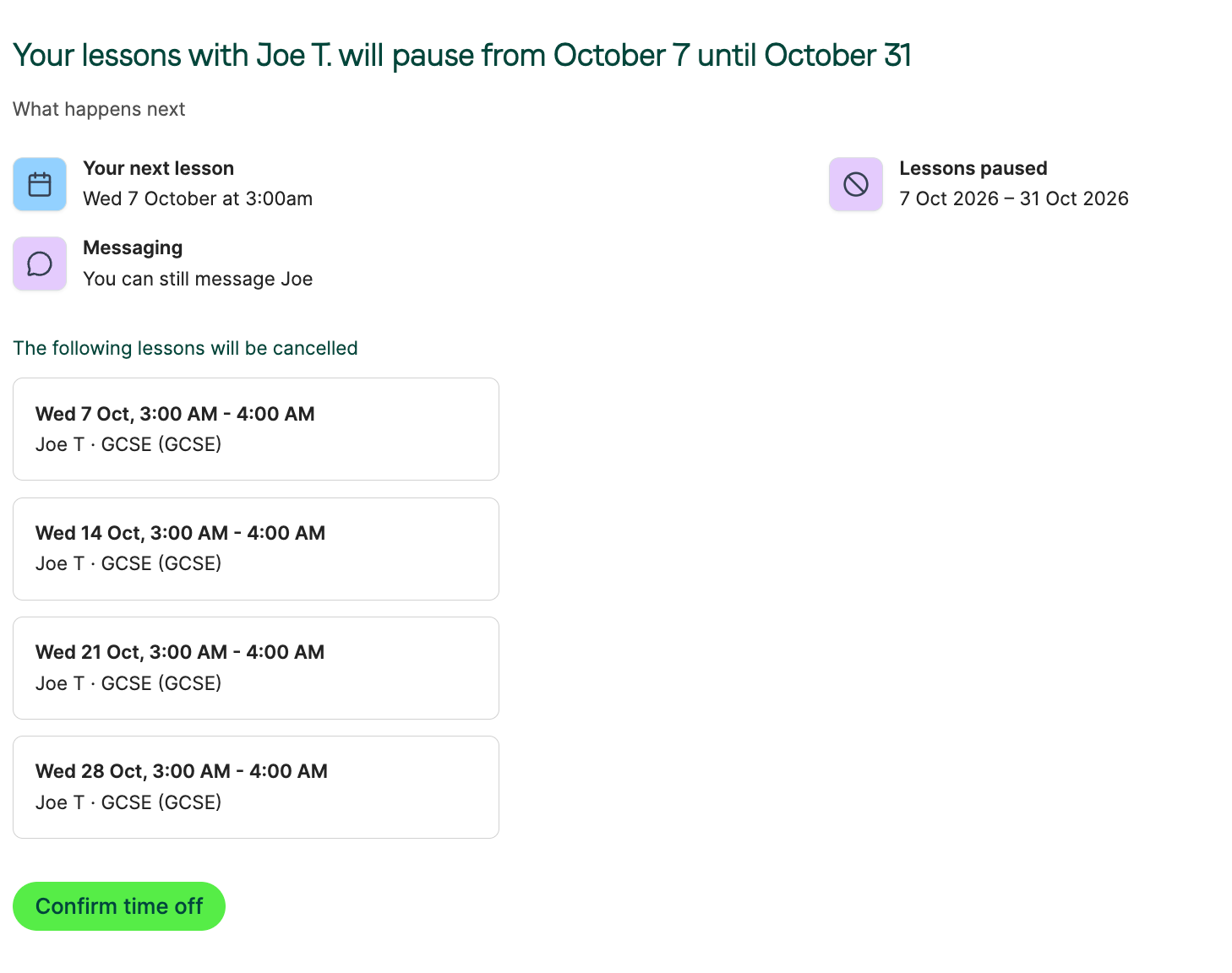Click 'Joe T · GCSE (GCSE)' under 7 Oct
Image resolution: width=1232 pixels, height=973 pixels.
(128, 444)
